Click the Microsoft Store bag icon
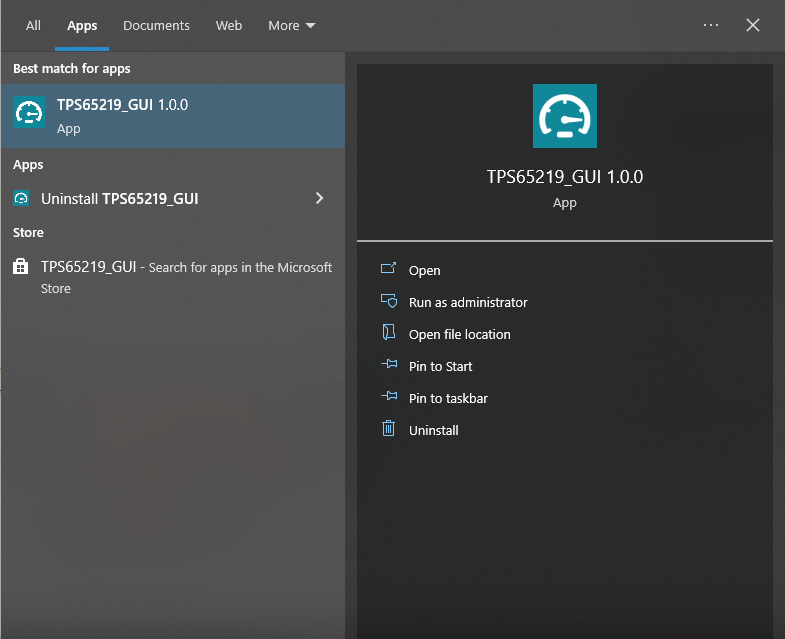The height and width of the screenshot is (639, 785). coord(21,268)
